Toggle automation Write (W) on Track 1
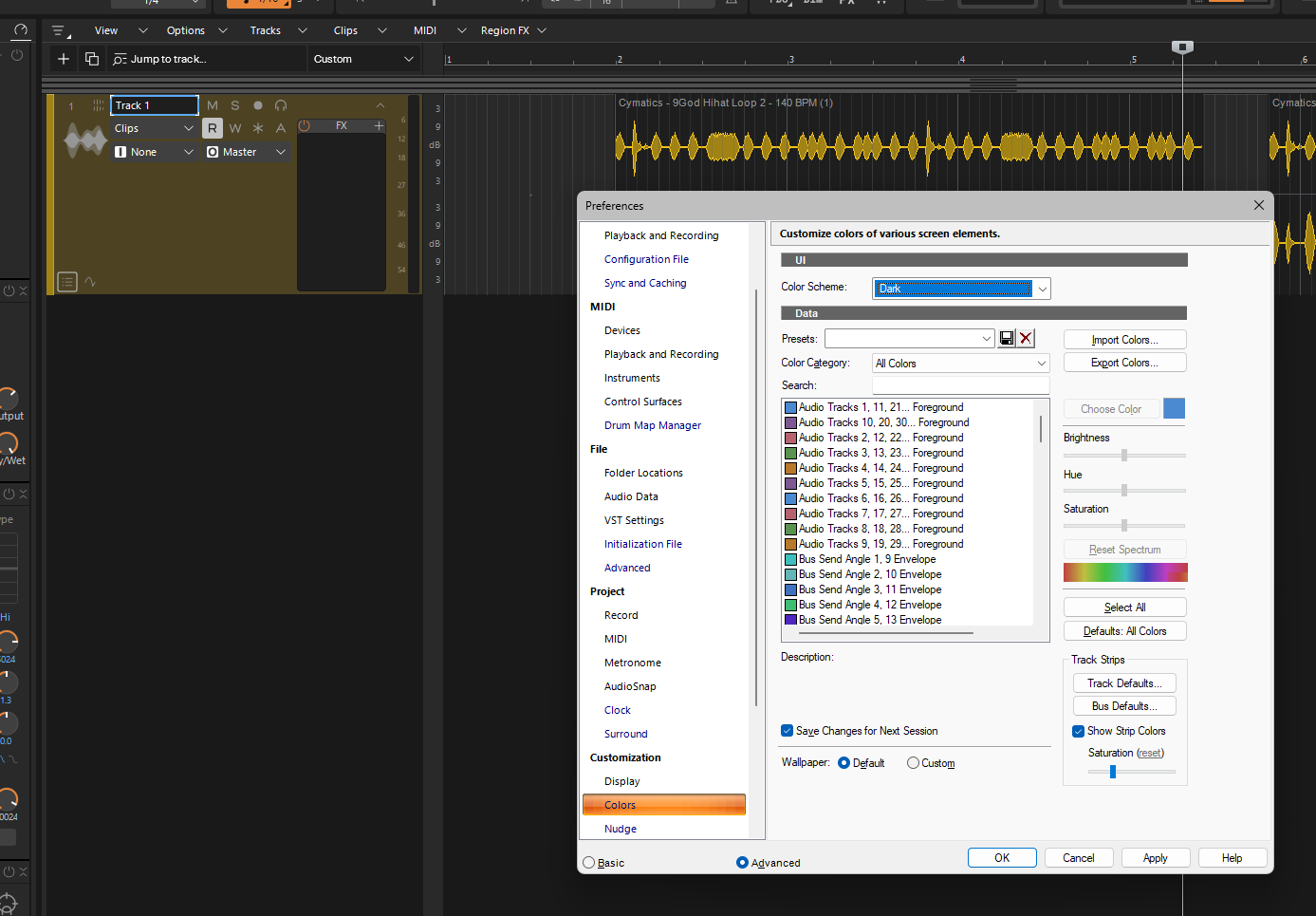This screenshot has width=1316, height=916. 235,128
